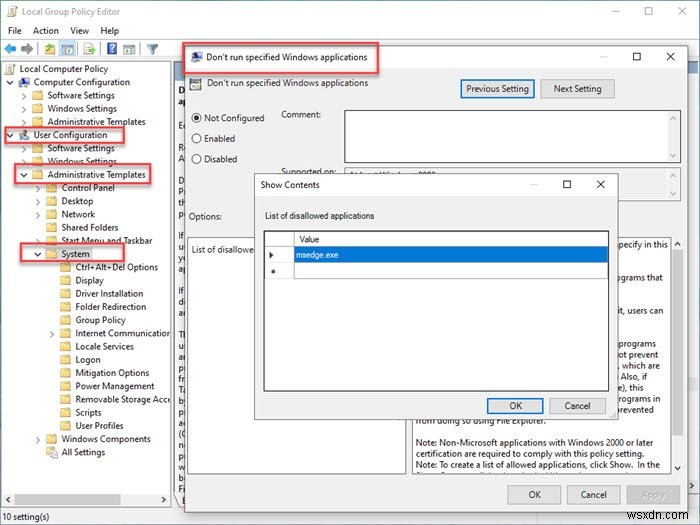Click Cancel in the policy setting dialog
Image resolution: width=700 pixels, height=525 pixels.
click(x=593, y=495)
